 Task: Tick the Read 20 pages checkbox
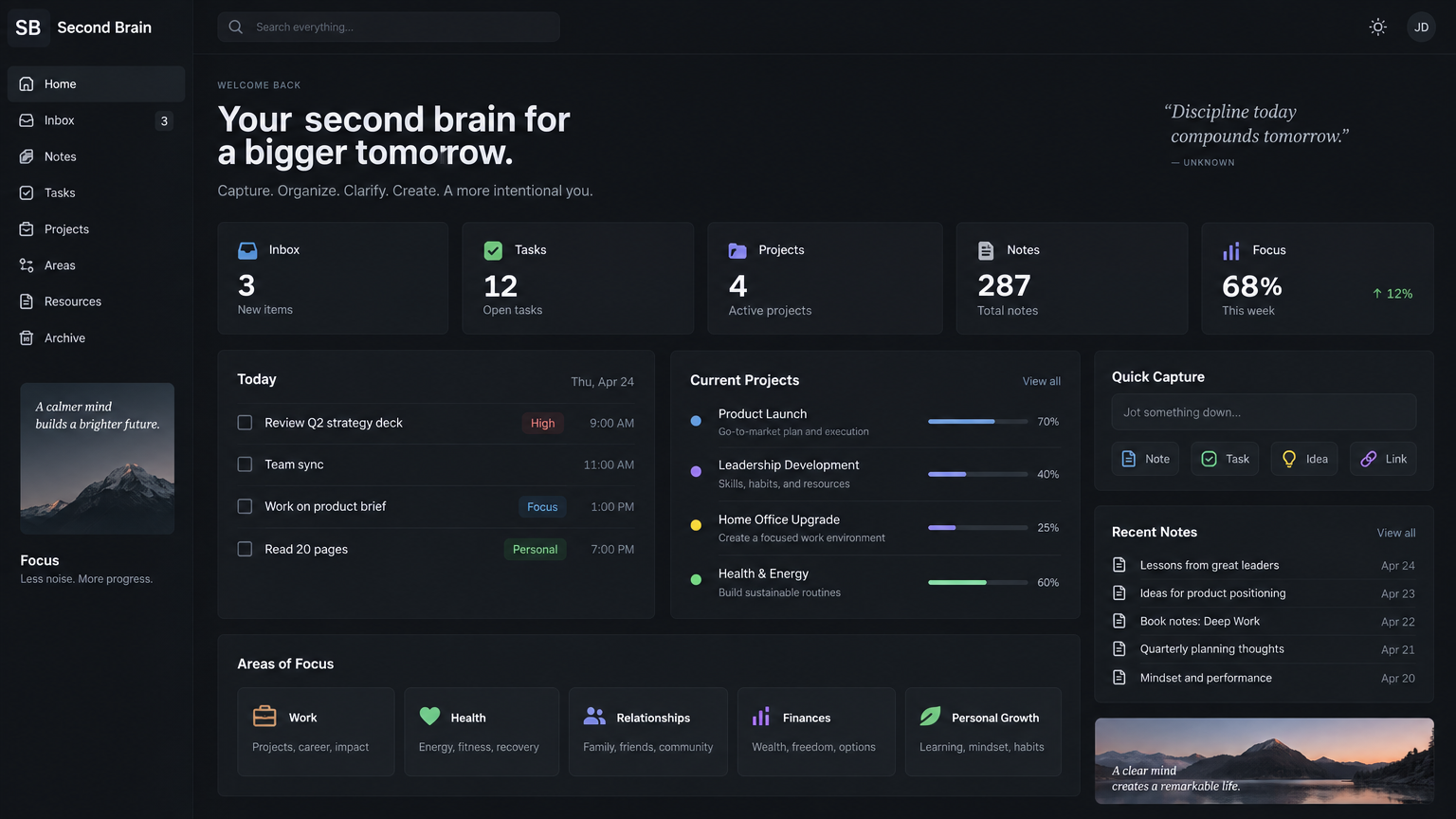(x=245, y=549)
